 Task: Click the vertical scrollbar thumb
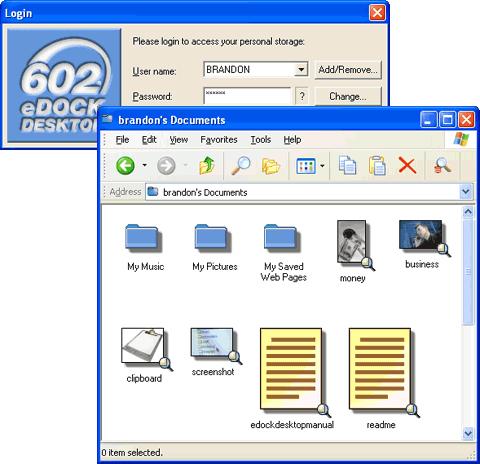tap(468, 271)
